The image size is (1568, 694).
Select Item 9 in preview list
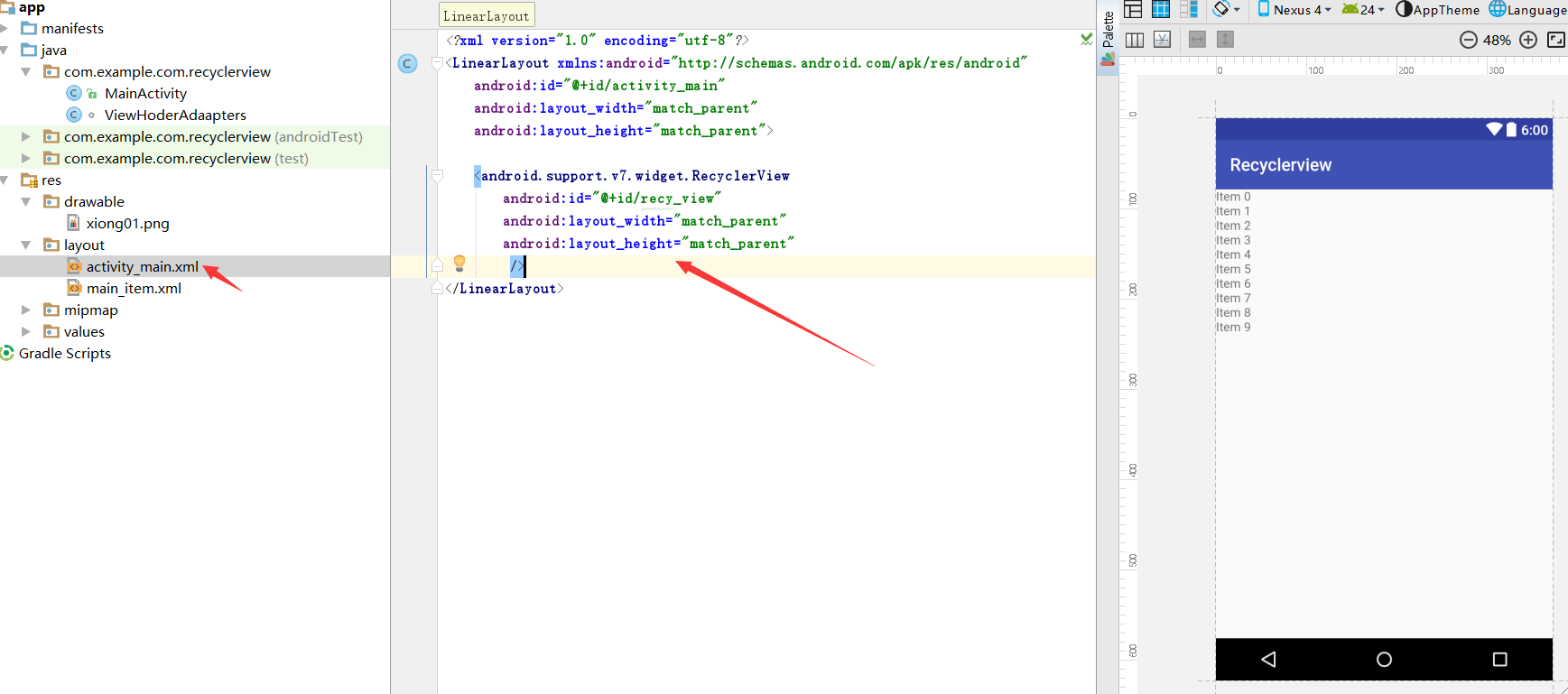(x=1233, y=327)
